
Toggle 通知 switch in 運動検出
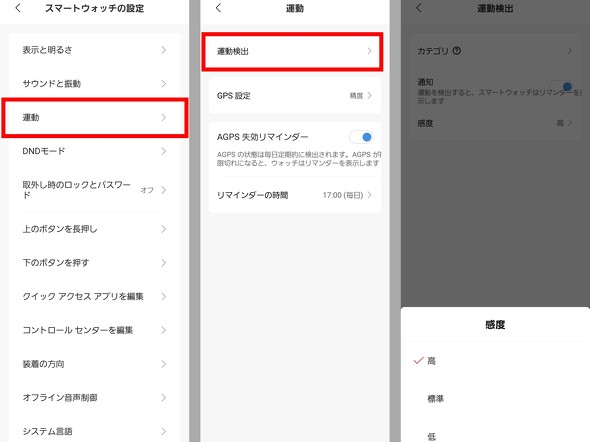[x=561, y=87]
